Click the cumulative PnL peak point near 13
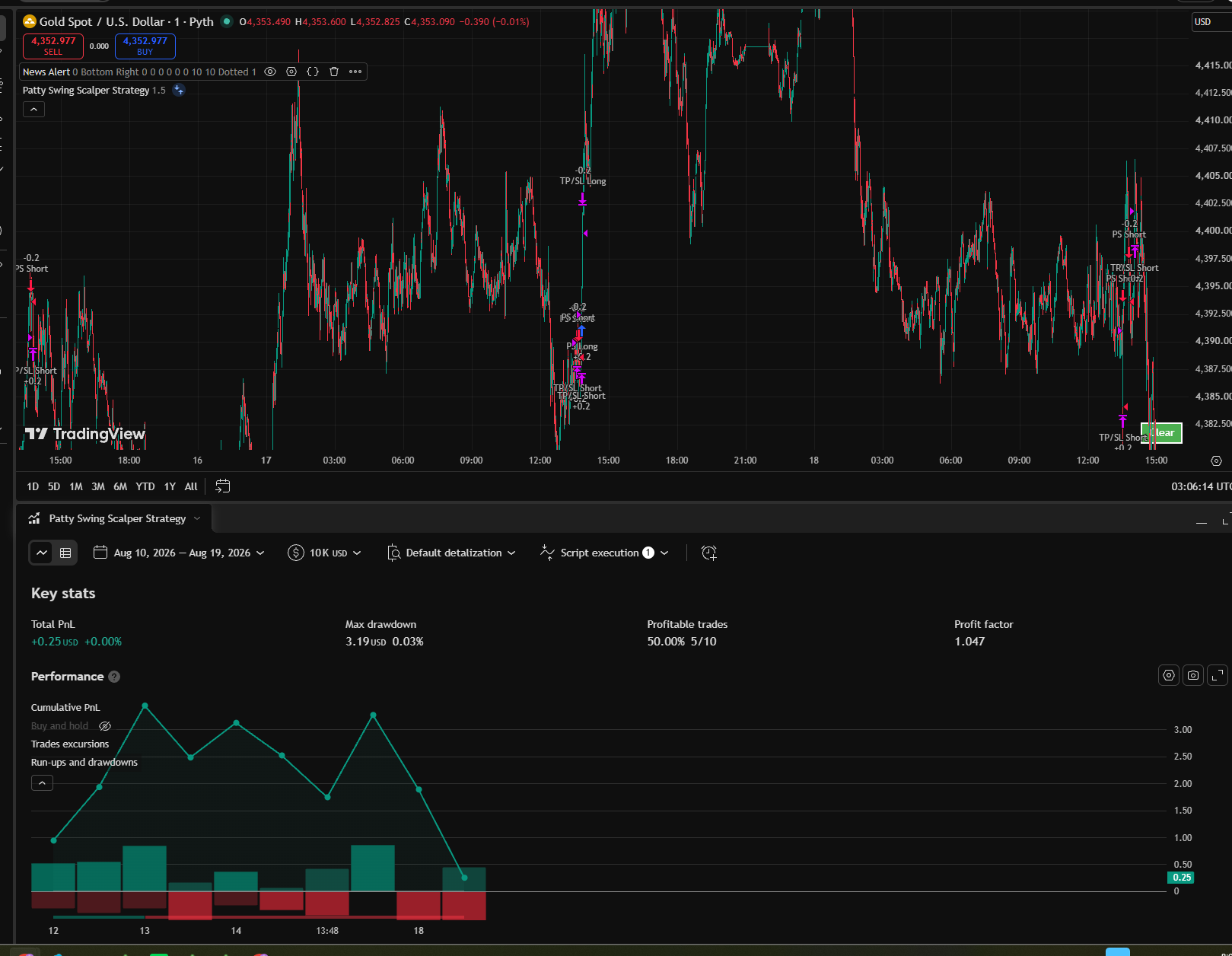Viewport: 1232px width, 956px height. tap(145, 706)
